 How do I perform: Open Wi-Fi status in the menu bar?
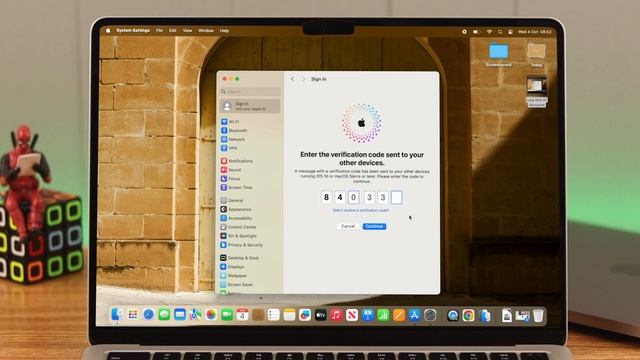(489, 31)
